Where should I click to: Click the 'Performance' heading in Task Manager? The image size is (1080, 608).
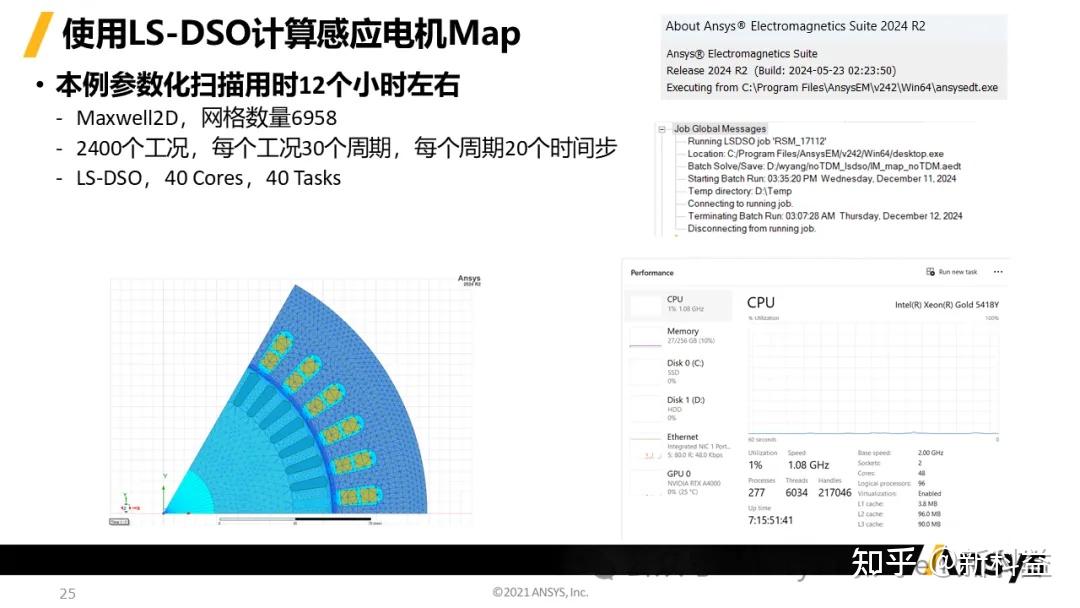[x=652, y=273]
